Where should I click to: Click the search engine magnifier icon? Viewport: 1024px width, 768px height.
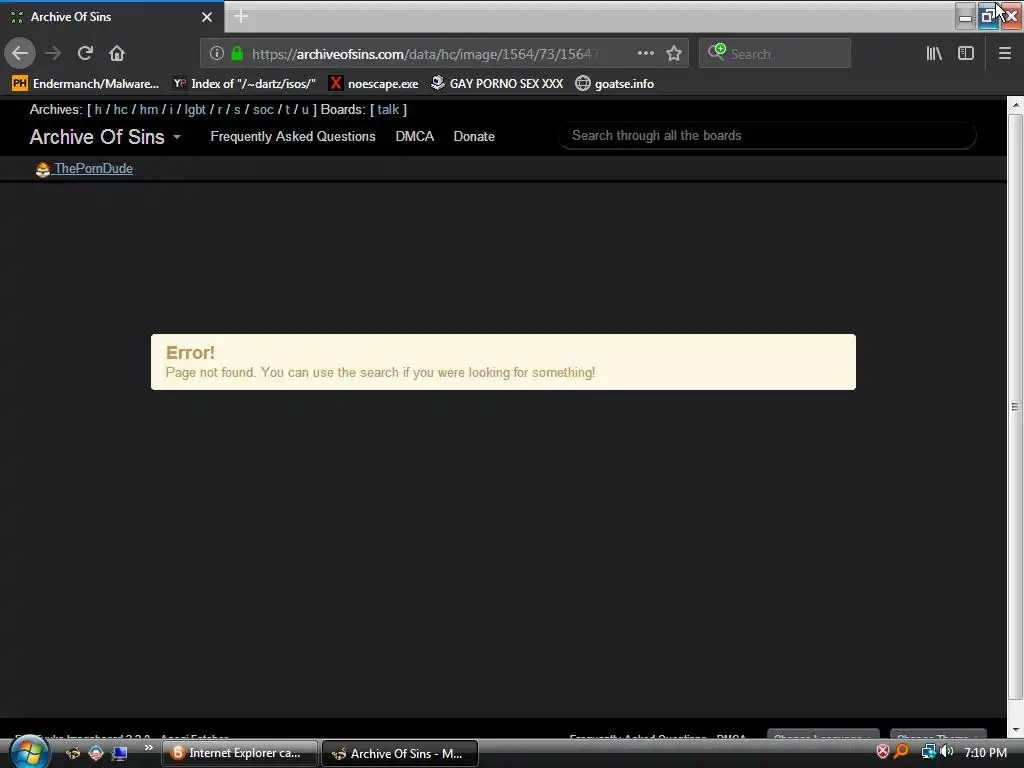click(716, 52)
